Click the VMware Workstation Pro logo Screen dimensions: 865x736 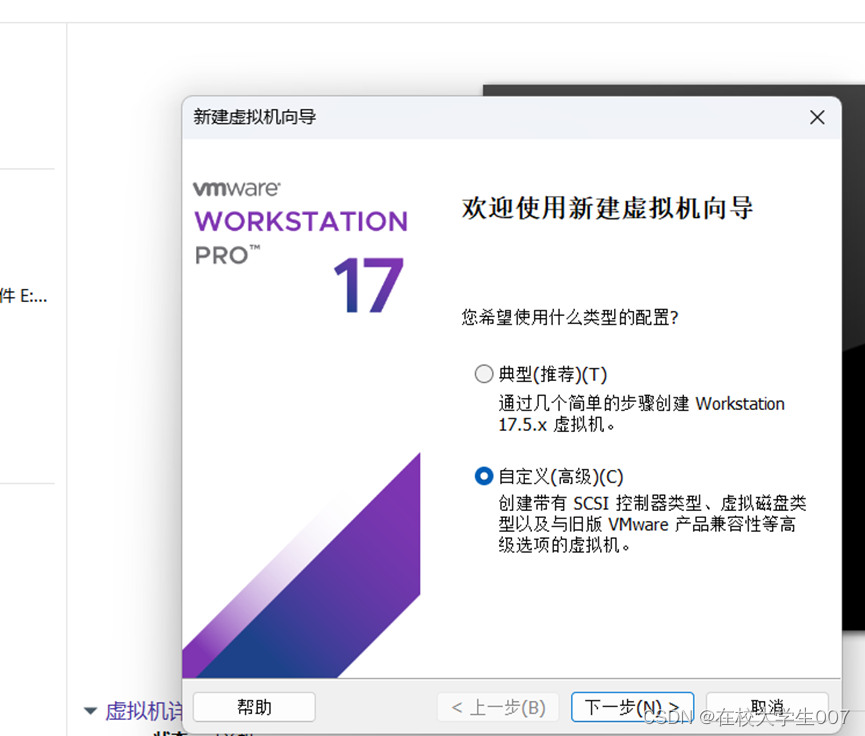coord(301,223)
